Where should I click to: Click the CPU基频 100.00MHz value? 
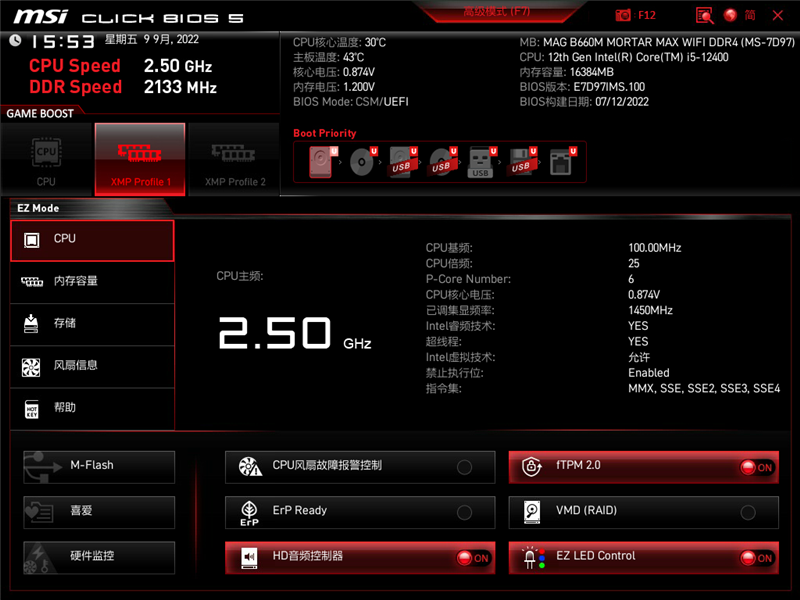pos(655,248)
